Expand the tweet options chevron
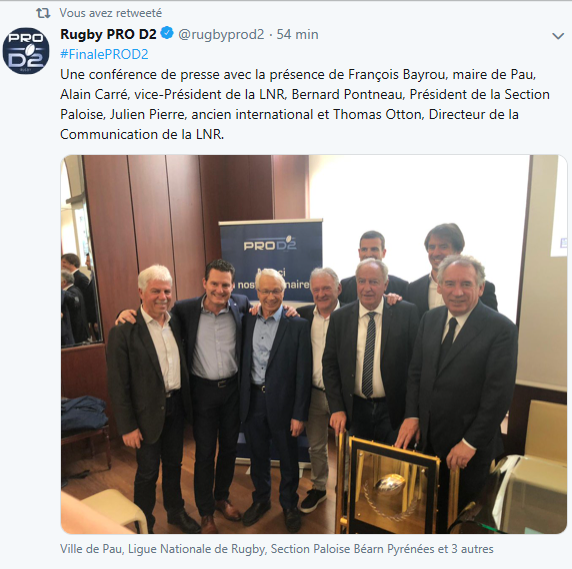The height and width of the screenshot is (569, 572). 558,36
